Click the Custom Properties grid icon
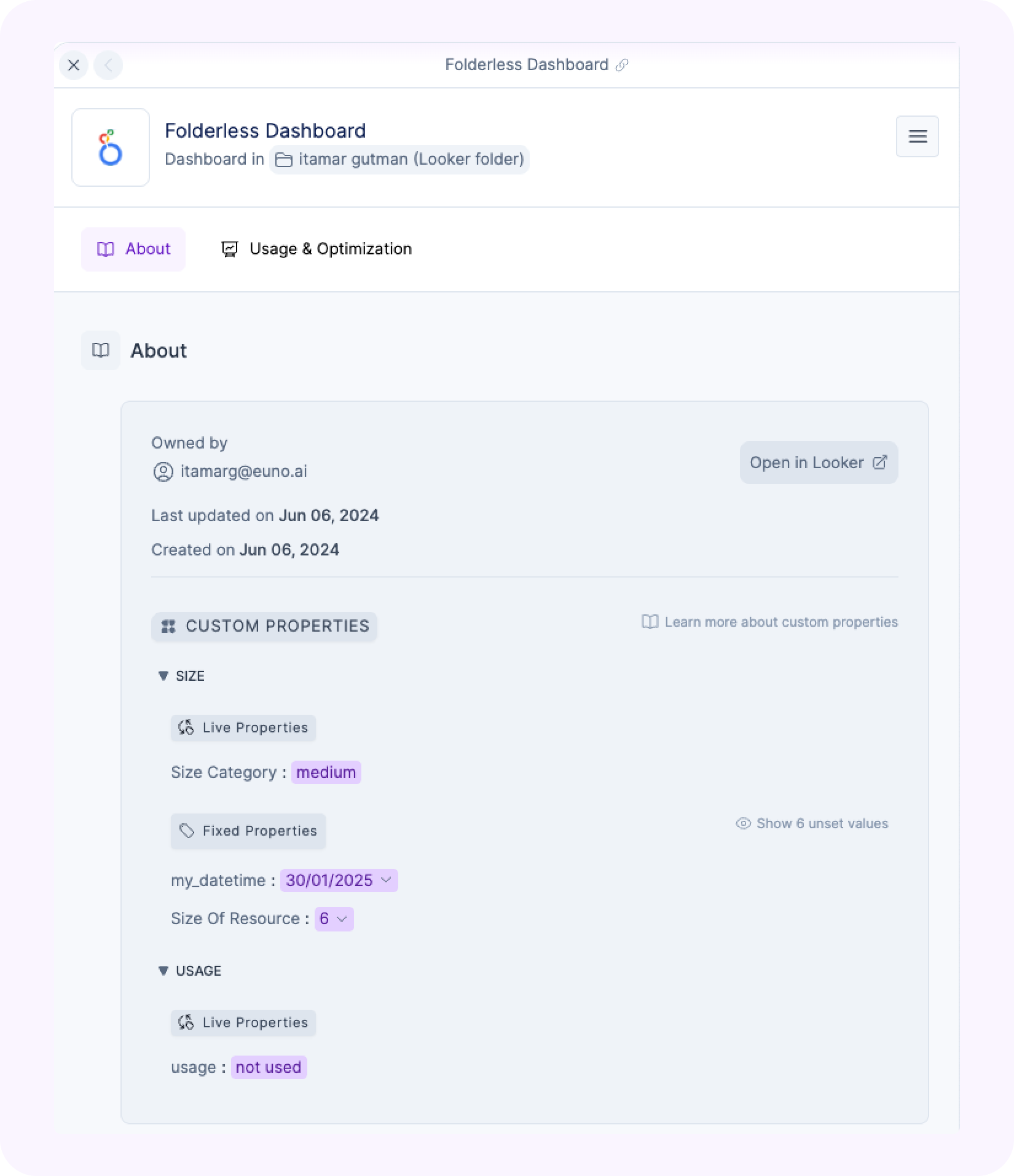 click(x=168, y=627)
